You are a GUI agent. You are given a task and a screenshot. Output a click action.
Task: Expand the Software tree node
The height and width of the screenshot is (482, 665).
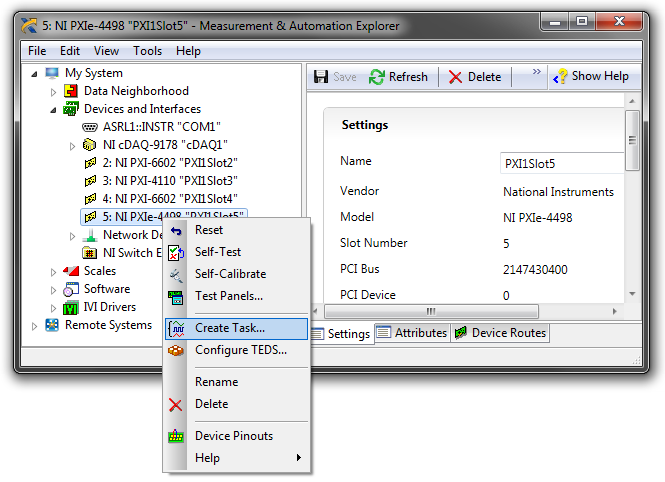click(x=53, y=290)
